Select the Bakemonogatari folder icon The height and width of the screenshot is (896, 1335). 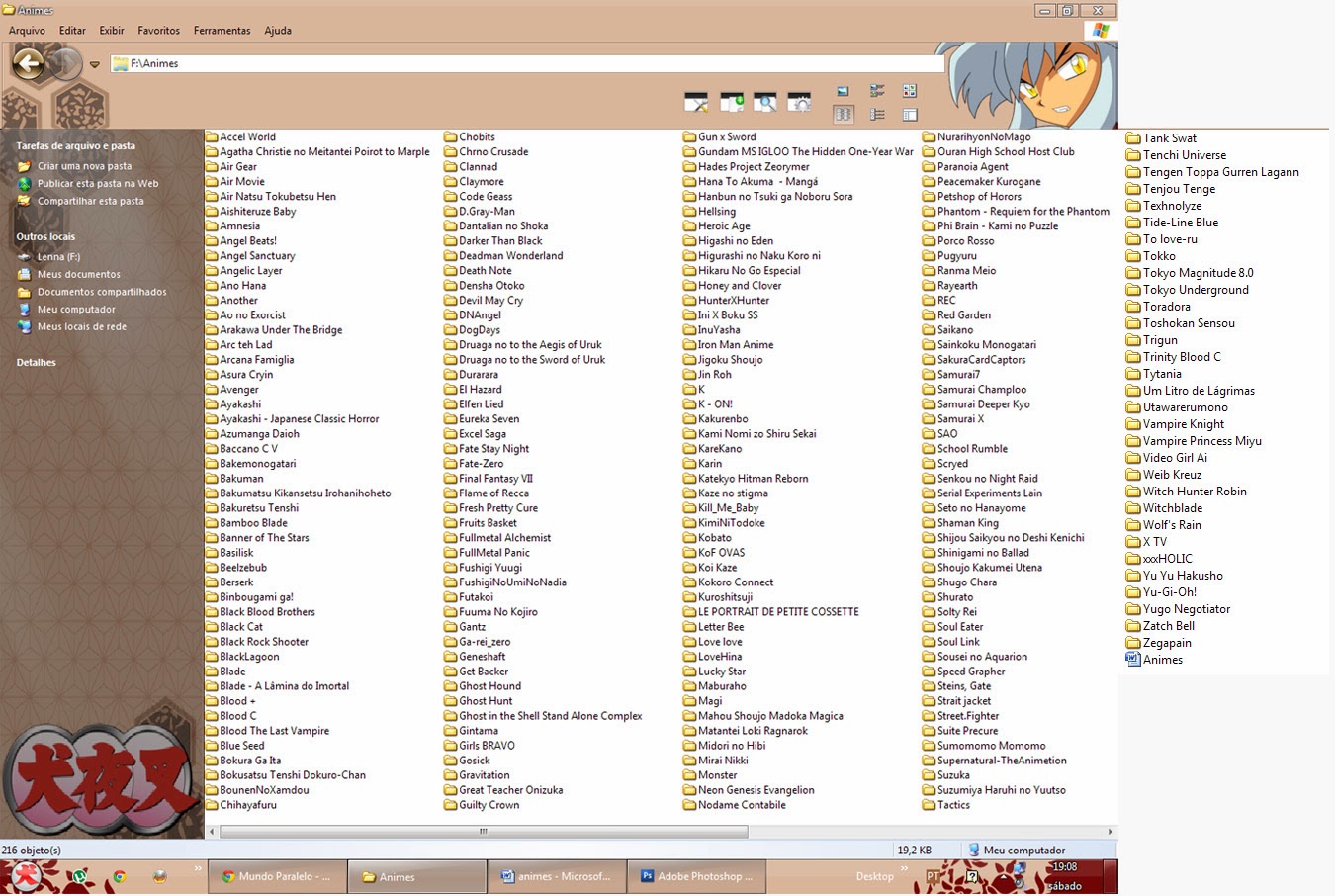(x=211, y=464)
